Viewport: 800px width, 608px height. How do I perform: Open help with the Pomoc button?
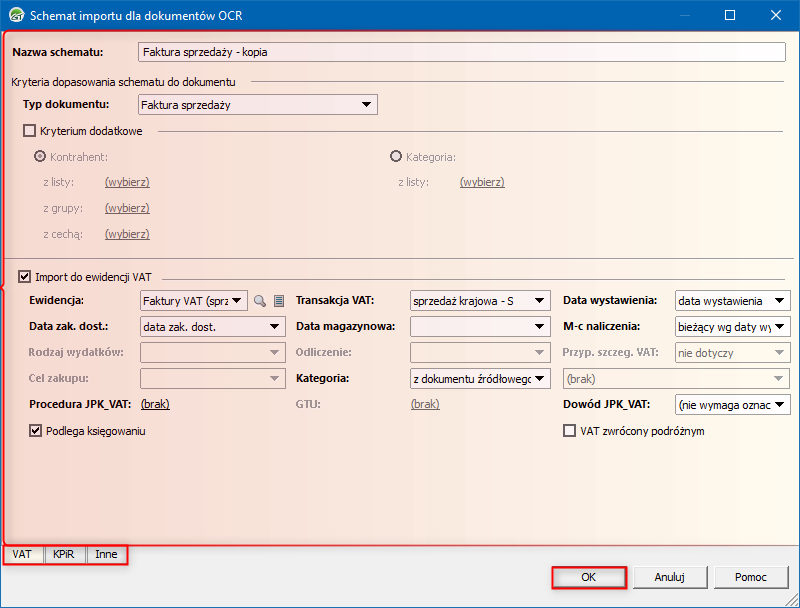(751, 577)
